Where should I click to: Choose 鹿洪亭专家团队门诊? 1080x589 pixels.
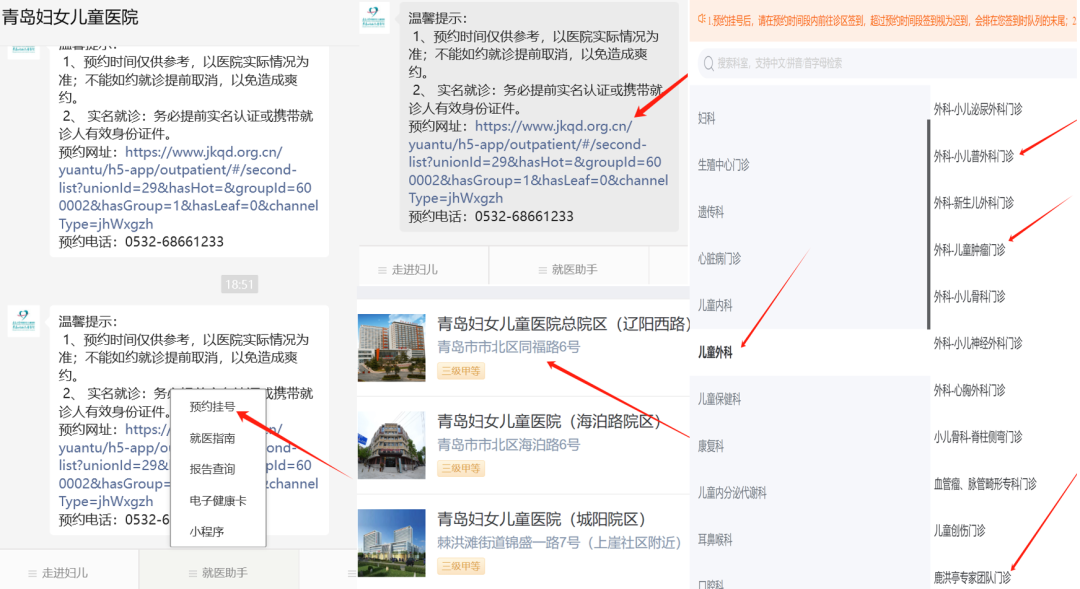click(x=973, y=577)
